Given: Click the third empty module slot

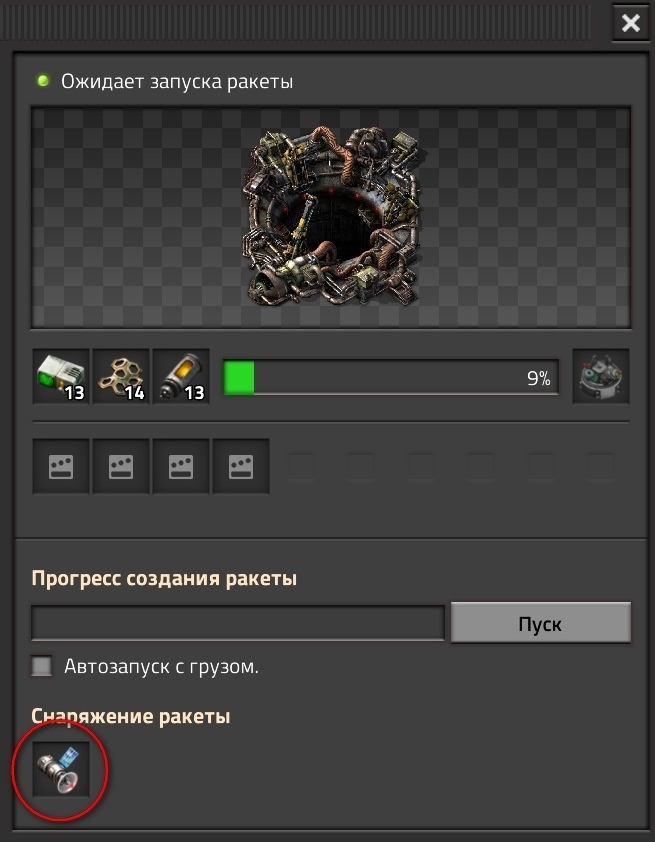Looking at the screenshot, I should pos(181,466).
